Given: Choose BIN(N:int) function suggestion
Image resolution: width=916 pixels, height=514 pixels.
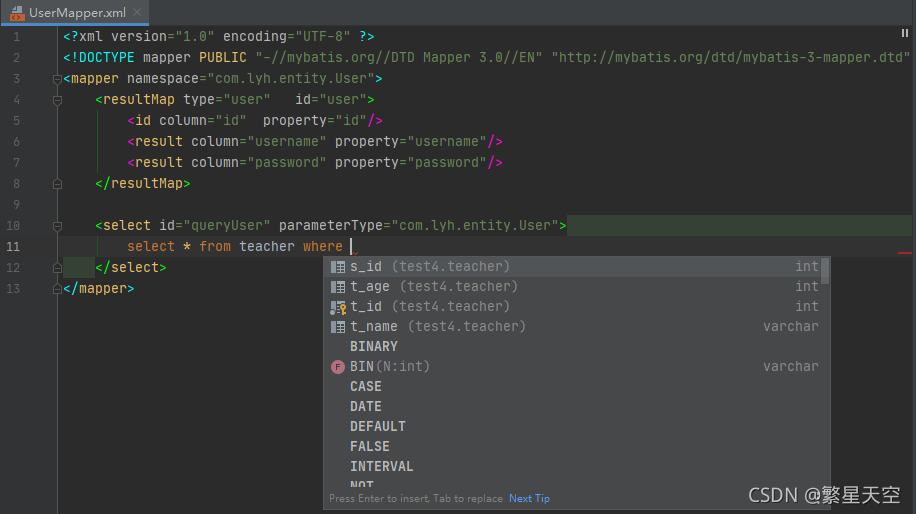Looking at the screenshot, I should pos(574,366).
